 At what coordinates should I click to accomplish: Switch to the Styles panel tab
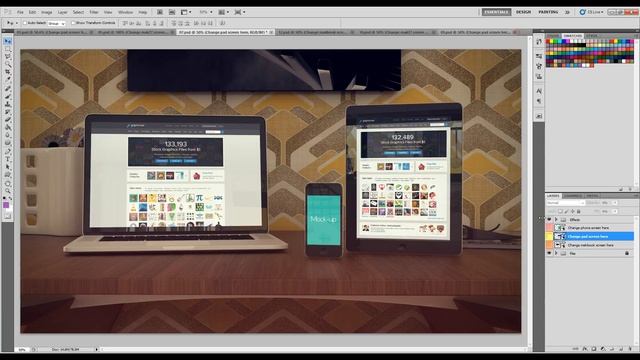(592, 36)
